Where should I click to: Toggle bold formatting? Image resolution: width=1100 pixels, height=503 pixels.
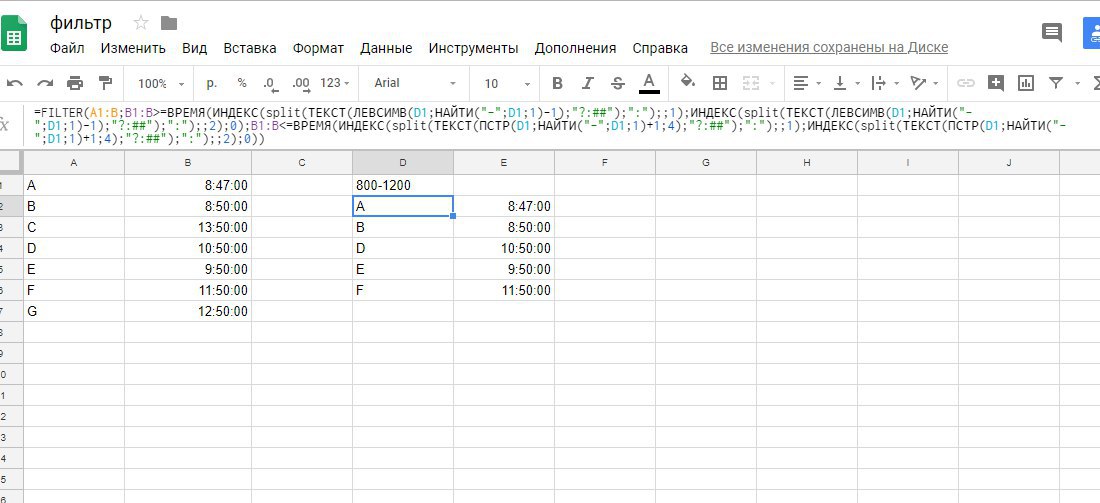point(558,83)
